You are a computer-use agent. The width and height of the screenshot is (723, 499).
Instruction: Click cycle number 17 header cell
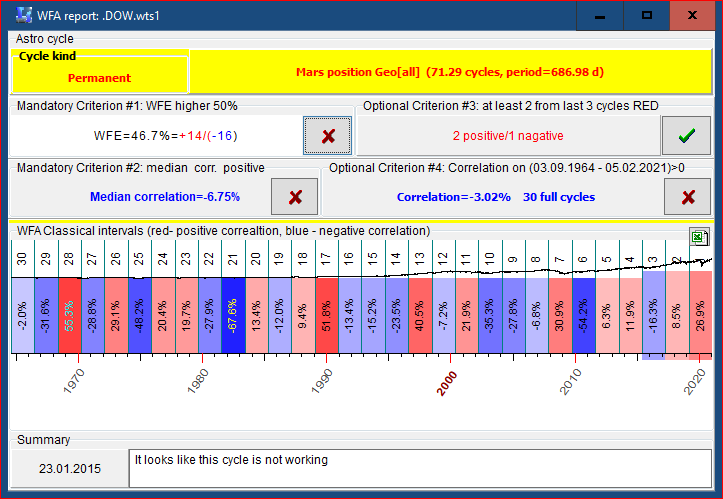pos(326,259)
